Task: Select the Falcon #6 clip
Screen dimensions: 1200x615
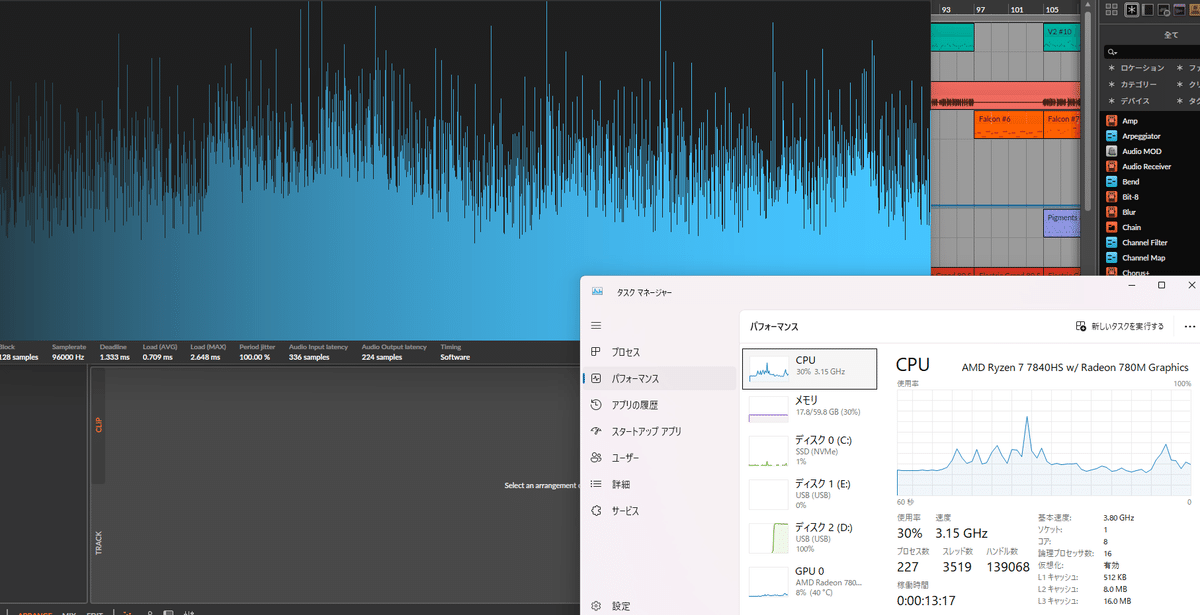Action: pos(1007,125)
